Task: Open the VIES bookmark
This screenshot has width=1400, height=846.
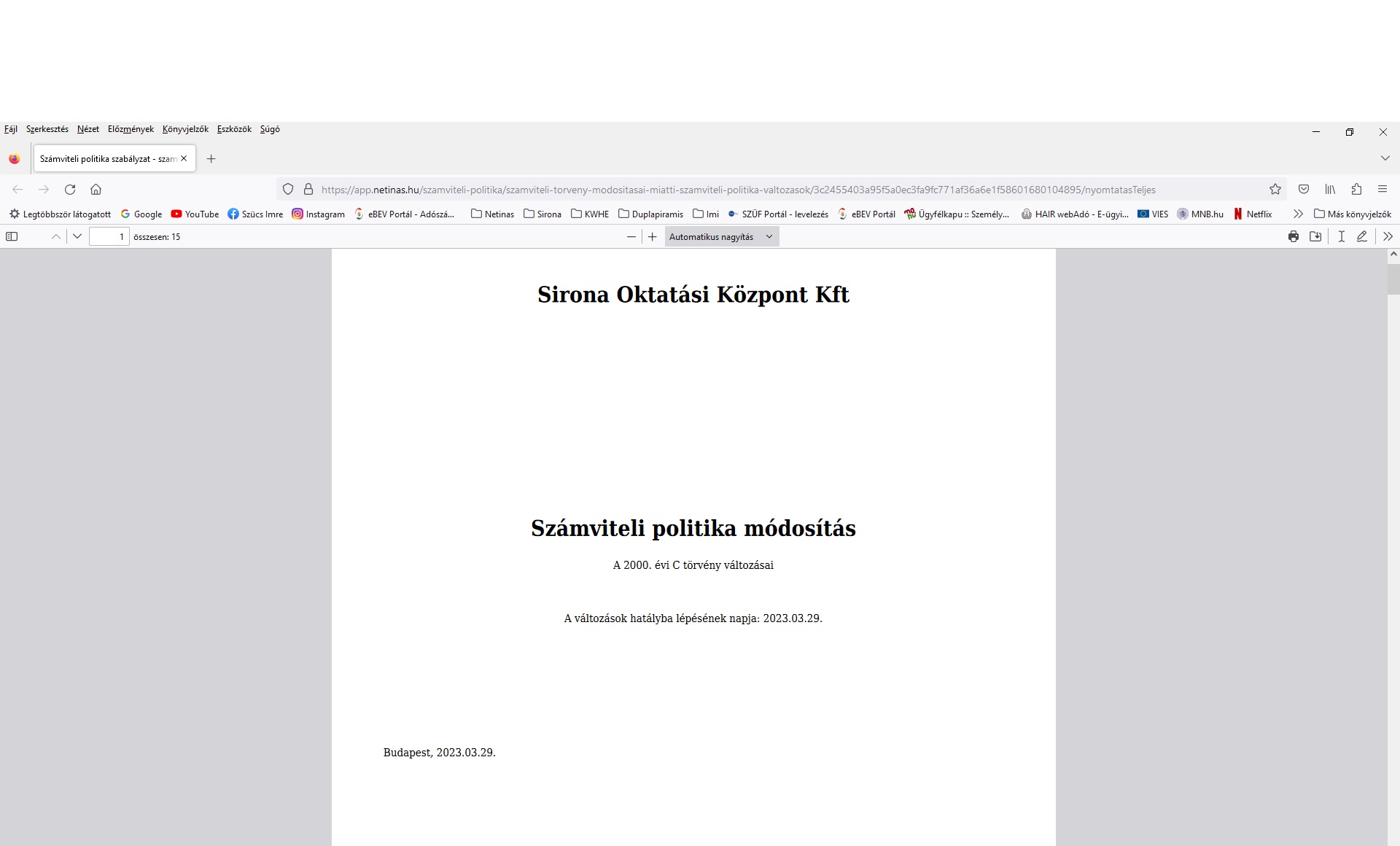Action: point(1153,214)
